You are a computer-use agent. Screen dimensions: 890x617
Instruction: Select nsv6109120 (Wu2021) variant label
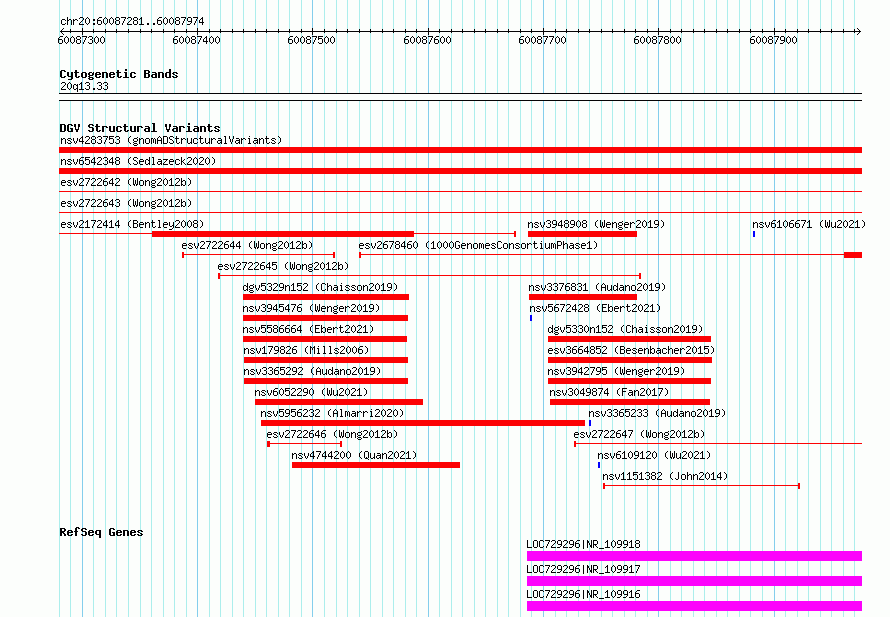click(654, 455)
